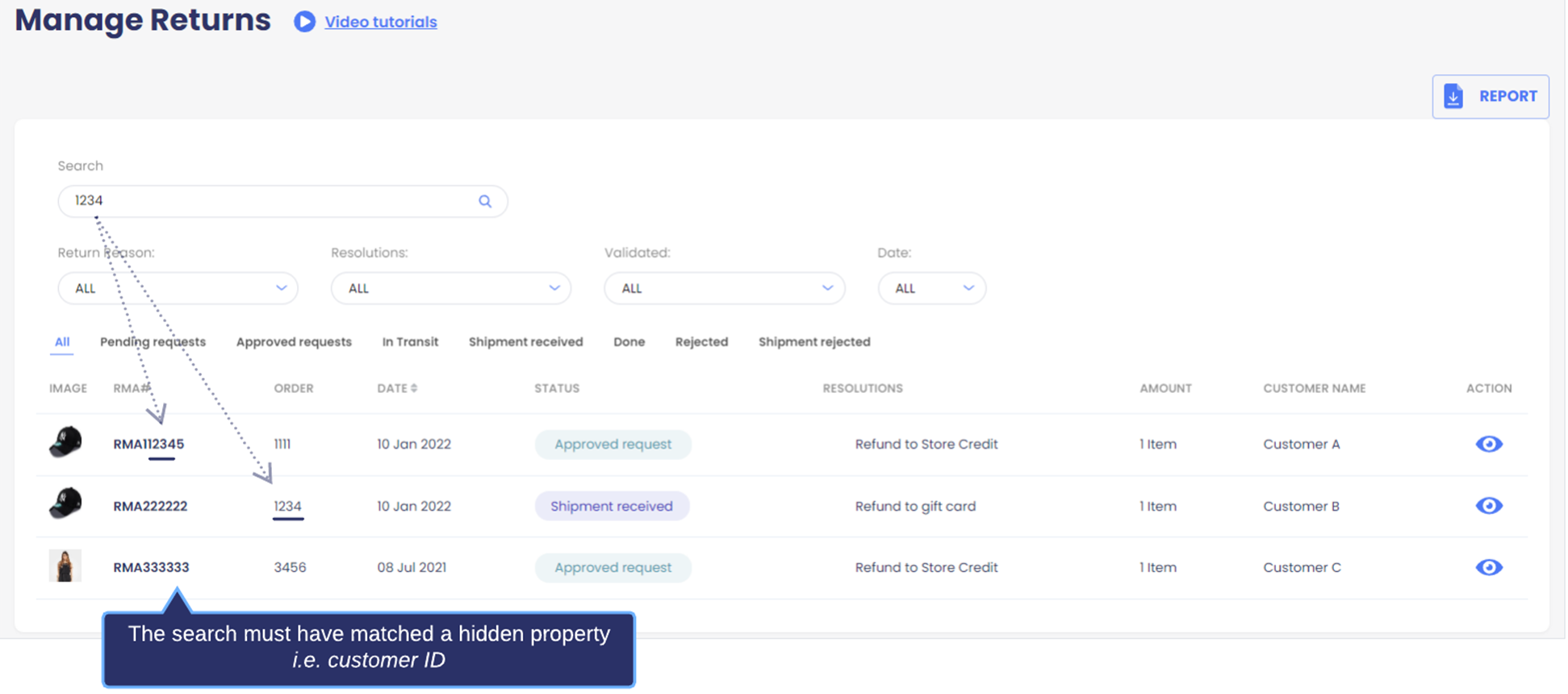Click the search magnifier icon
1568x694 pixels.
pyautogui.click(x=485, y=202)
